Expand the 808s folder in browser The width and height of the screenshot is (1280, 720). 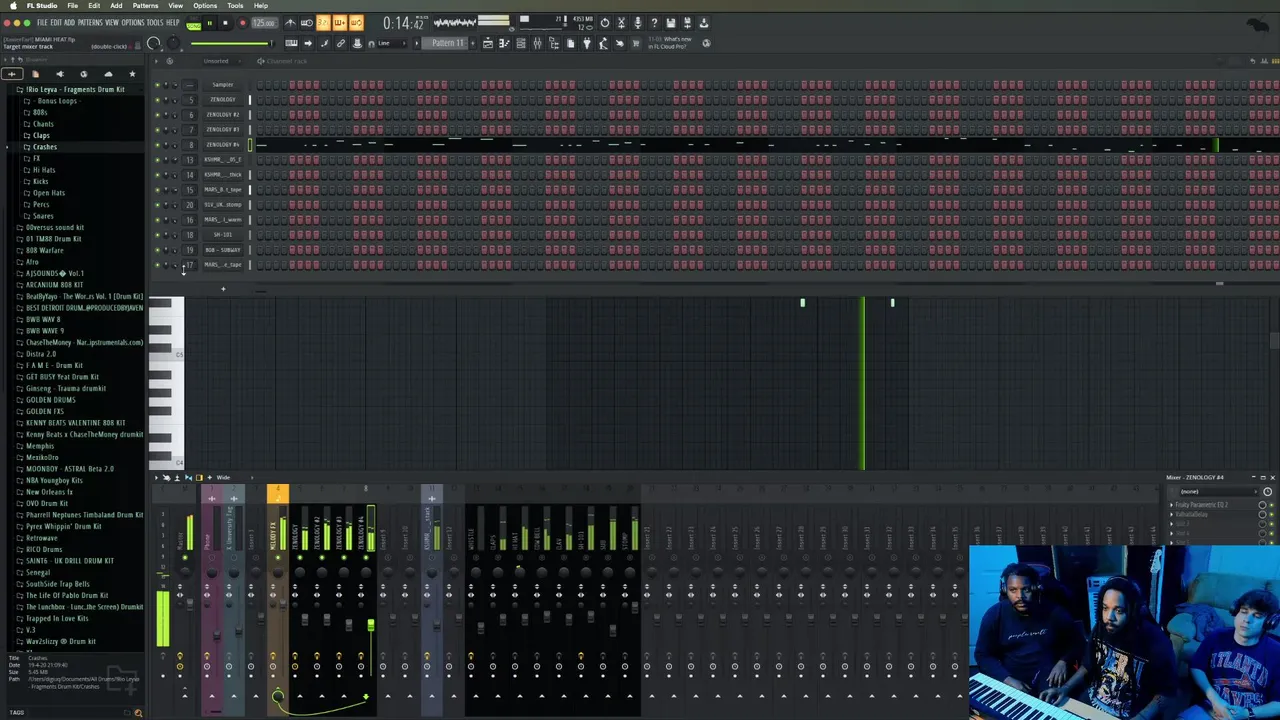40,112
